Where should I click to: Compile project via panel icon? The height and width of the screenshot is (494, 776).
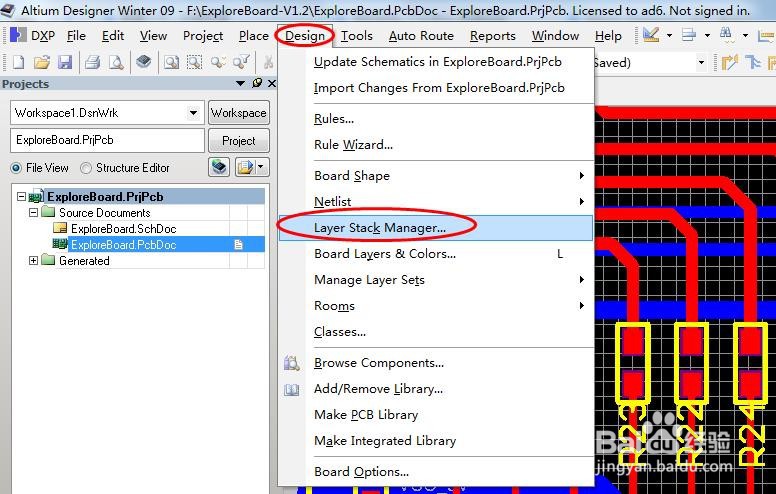pos(219,167)
